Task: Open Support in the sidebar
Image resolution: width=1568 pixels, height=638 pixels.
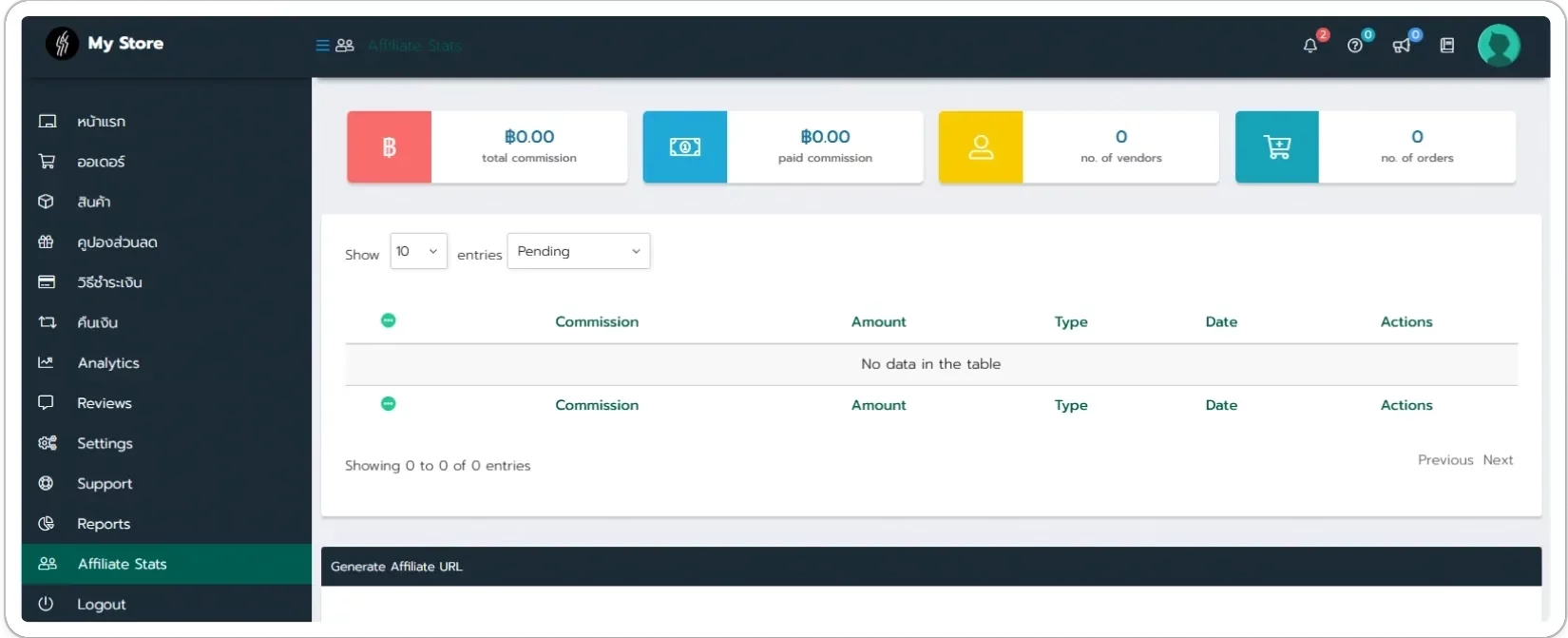Action: click(166, 484)
